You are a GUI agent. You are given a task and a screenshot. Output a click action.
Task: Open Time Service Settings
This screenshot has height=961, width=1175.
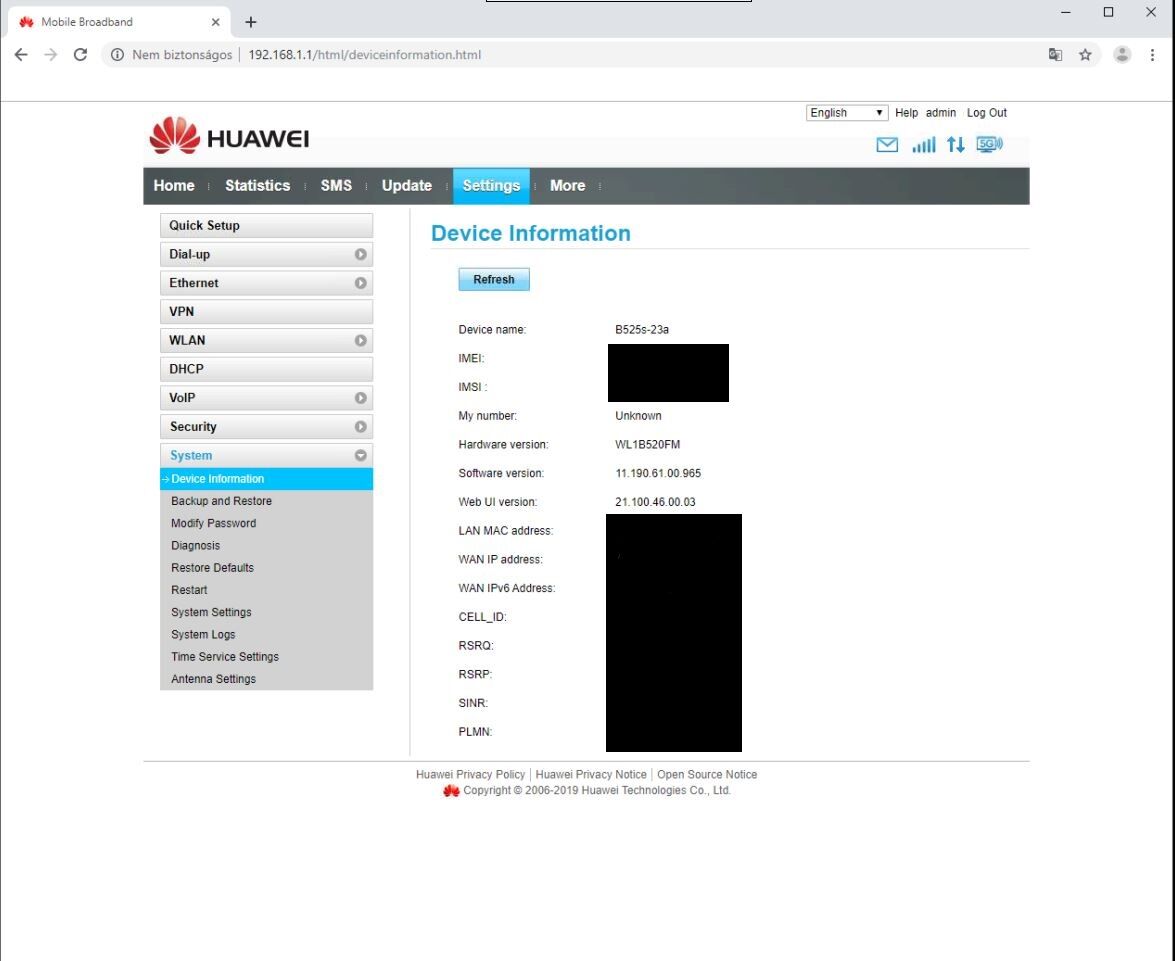click(224, 657)
